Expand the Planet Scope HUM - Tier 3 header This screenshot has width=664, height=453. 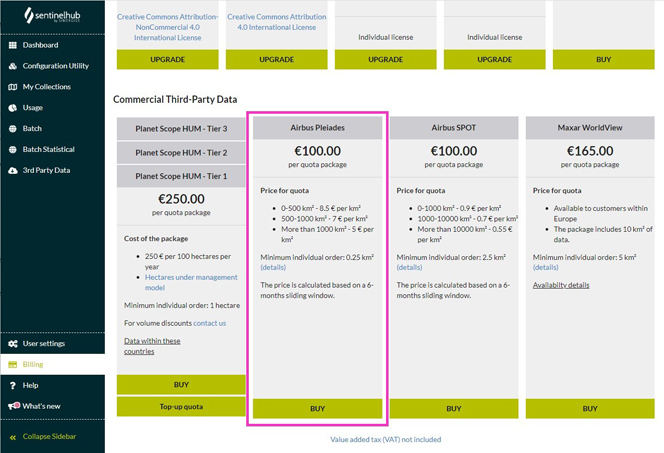[x=181, y=129]
